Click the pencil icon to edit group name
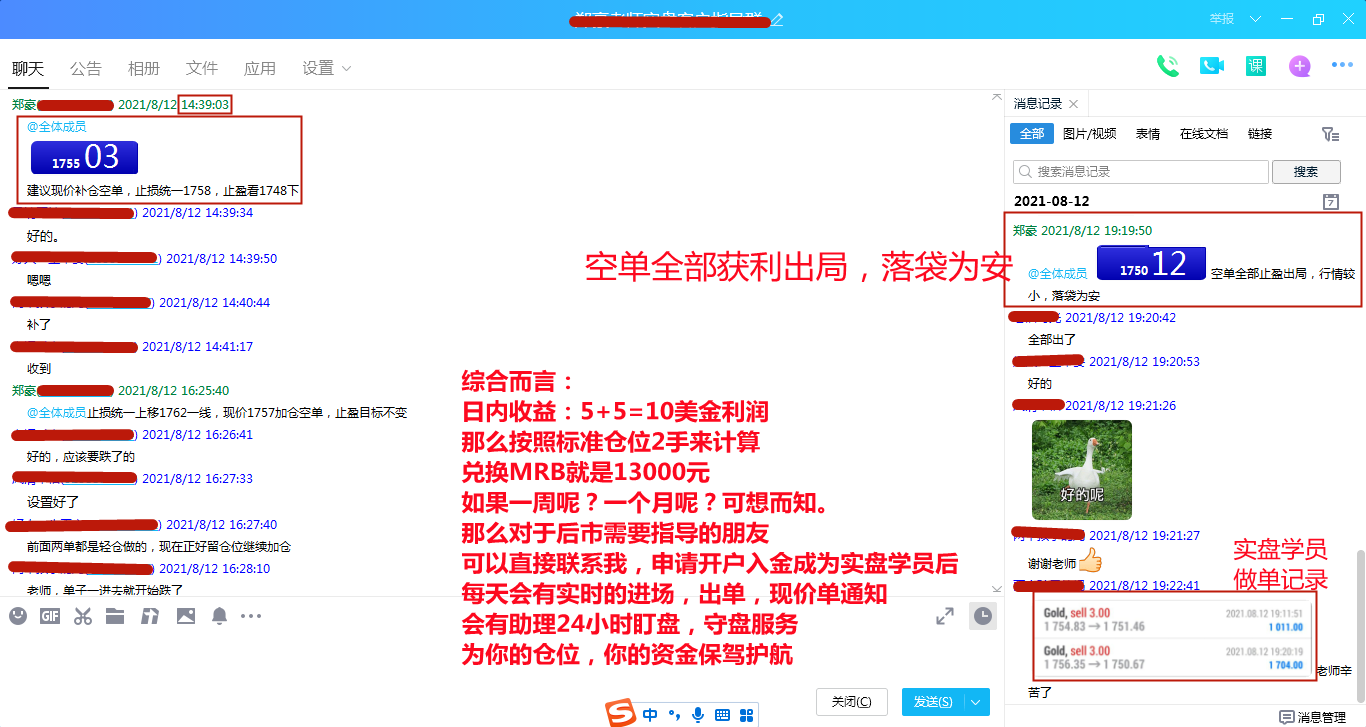Image resolution: width=1366 pixels, height=727 pixels. [777, 19]
